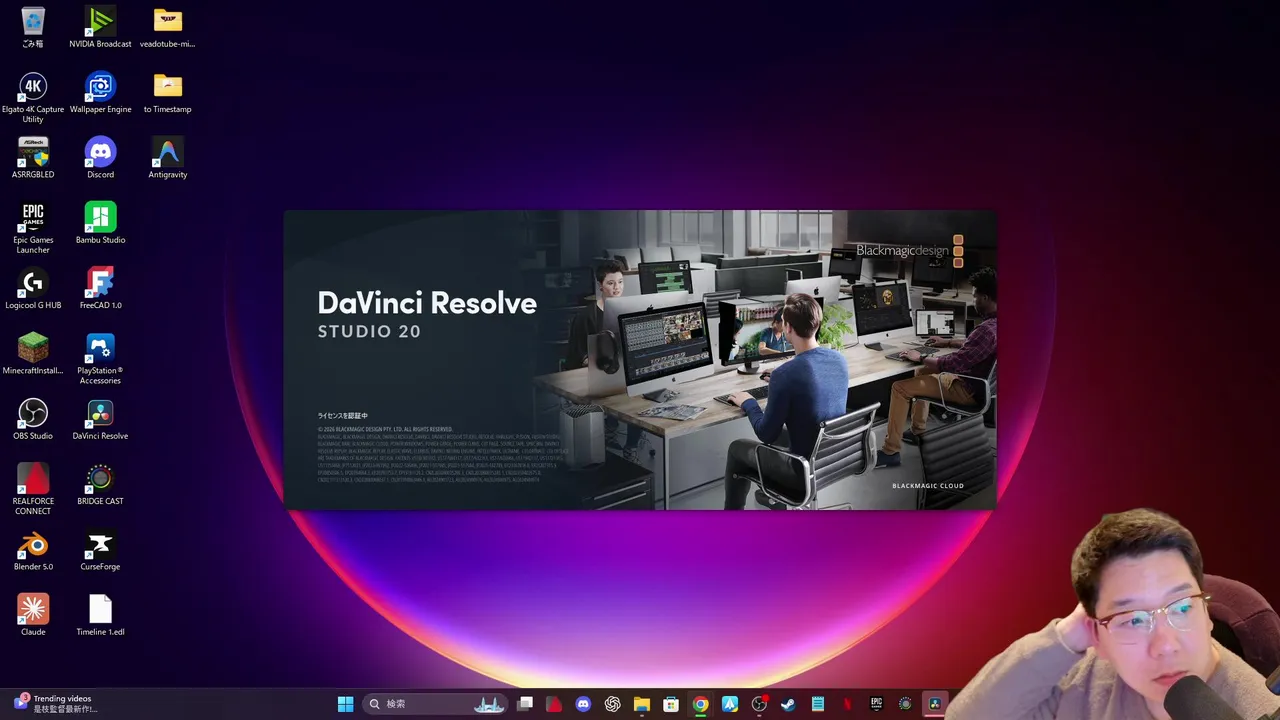1280x720 pixels.
Task: Select the Logicool G HUB shortcut
Action: coord(33,288)
